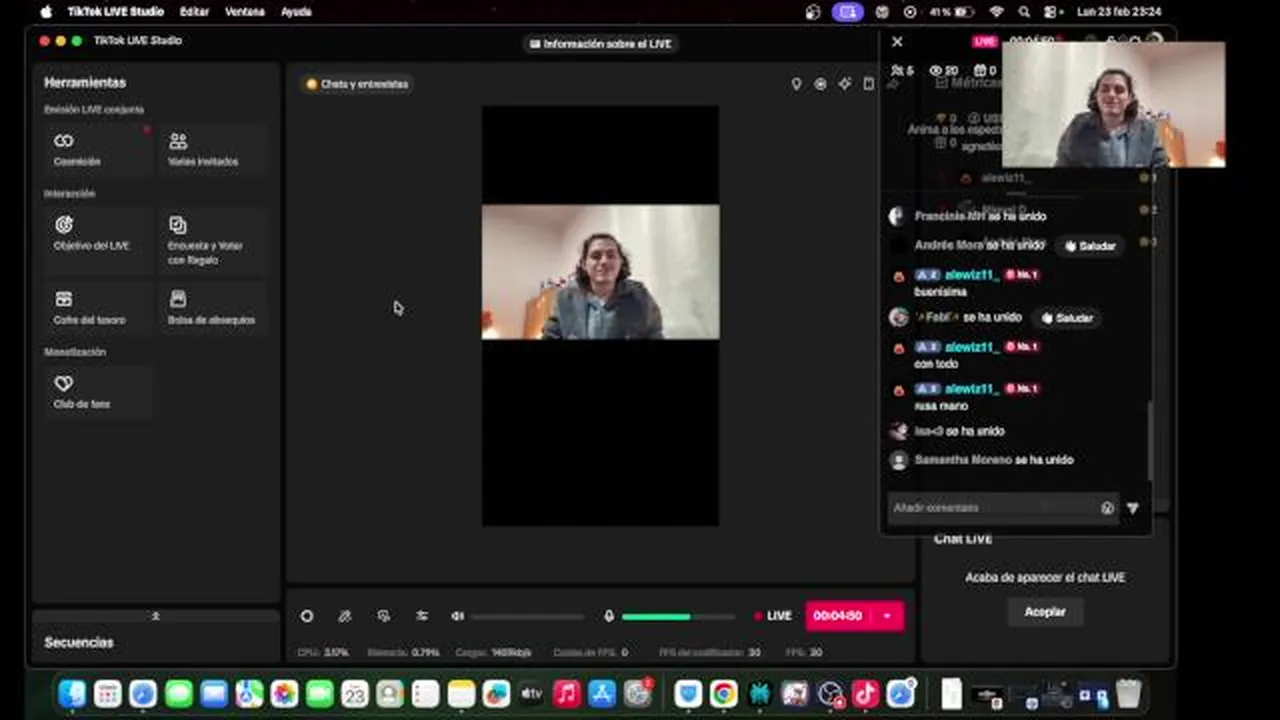
Task: Open Control Center in the menu bar
Action: coord(1052,12)
